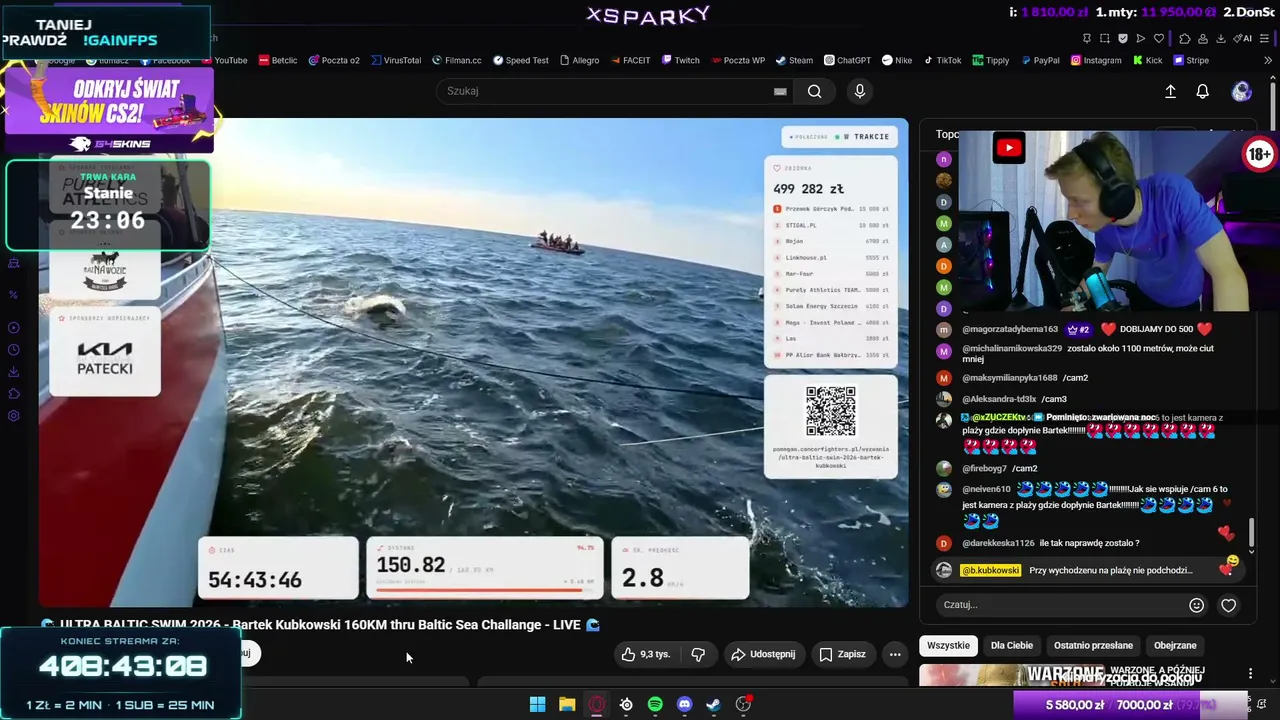Open the Speed Test bookmark
The width and height of the screenshot is (1280, 720).
(x=520, y=60)
